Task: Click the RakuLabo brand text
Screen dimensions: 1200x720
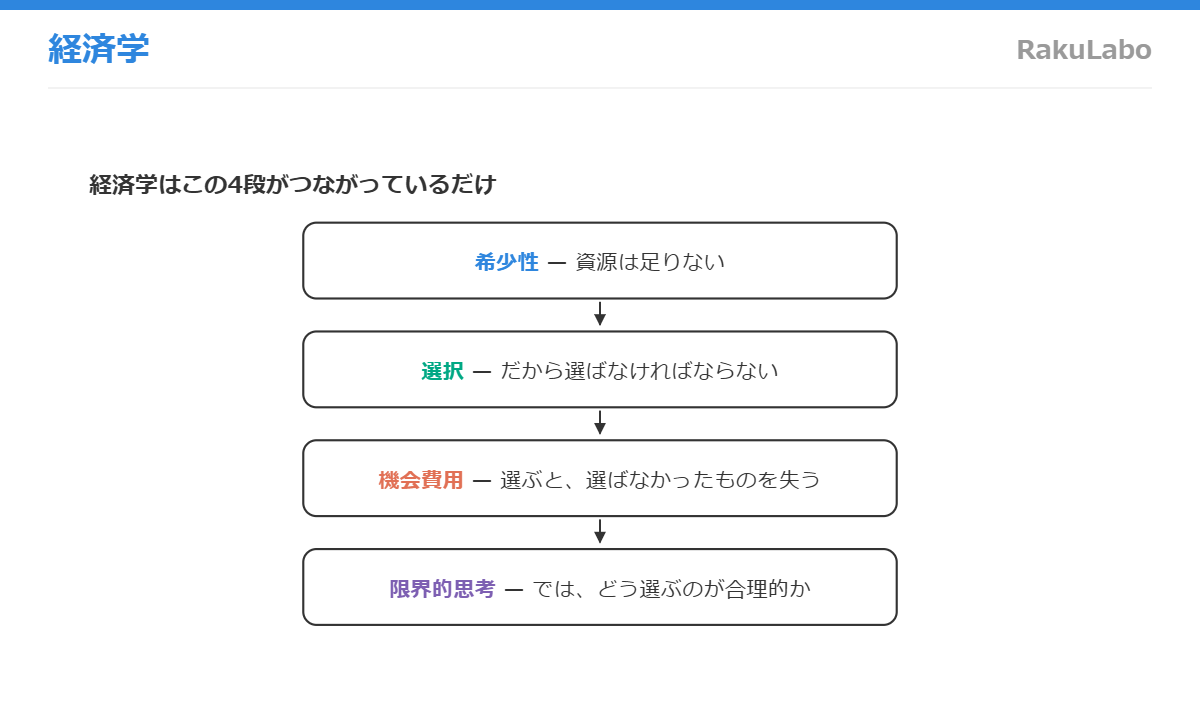Action: 1084,49
